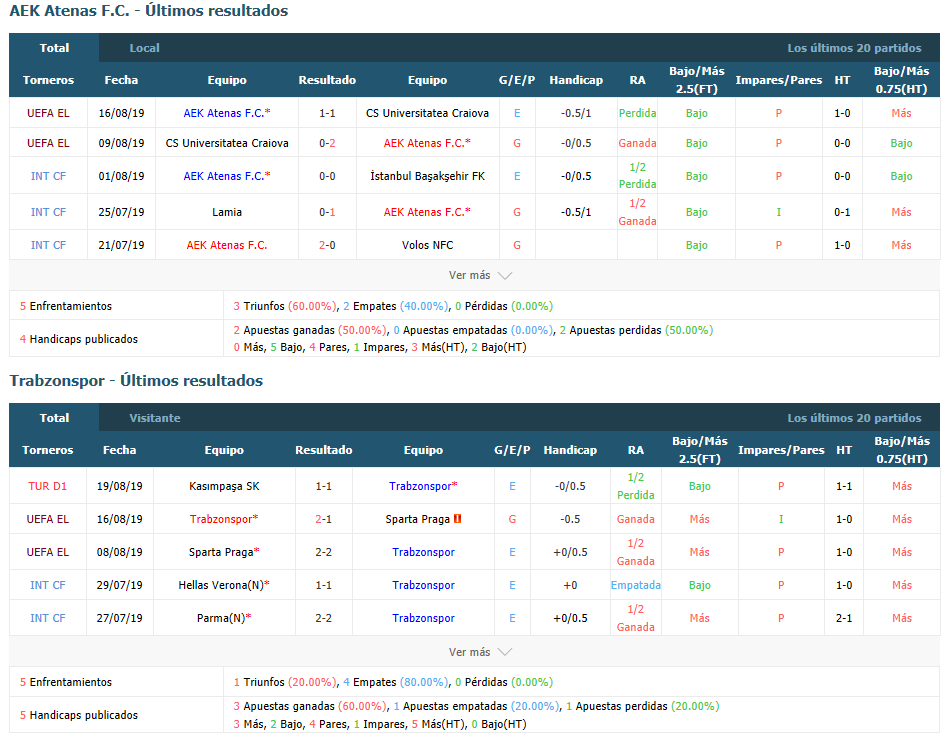Click the red card icon beside Sparta Praga
This screenshot has height=736, width=951.
(457, 519)
